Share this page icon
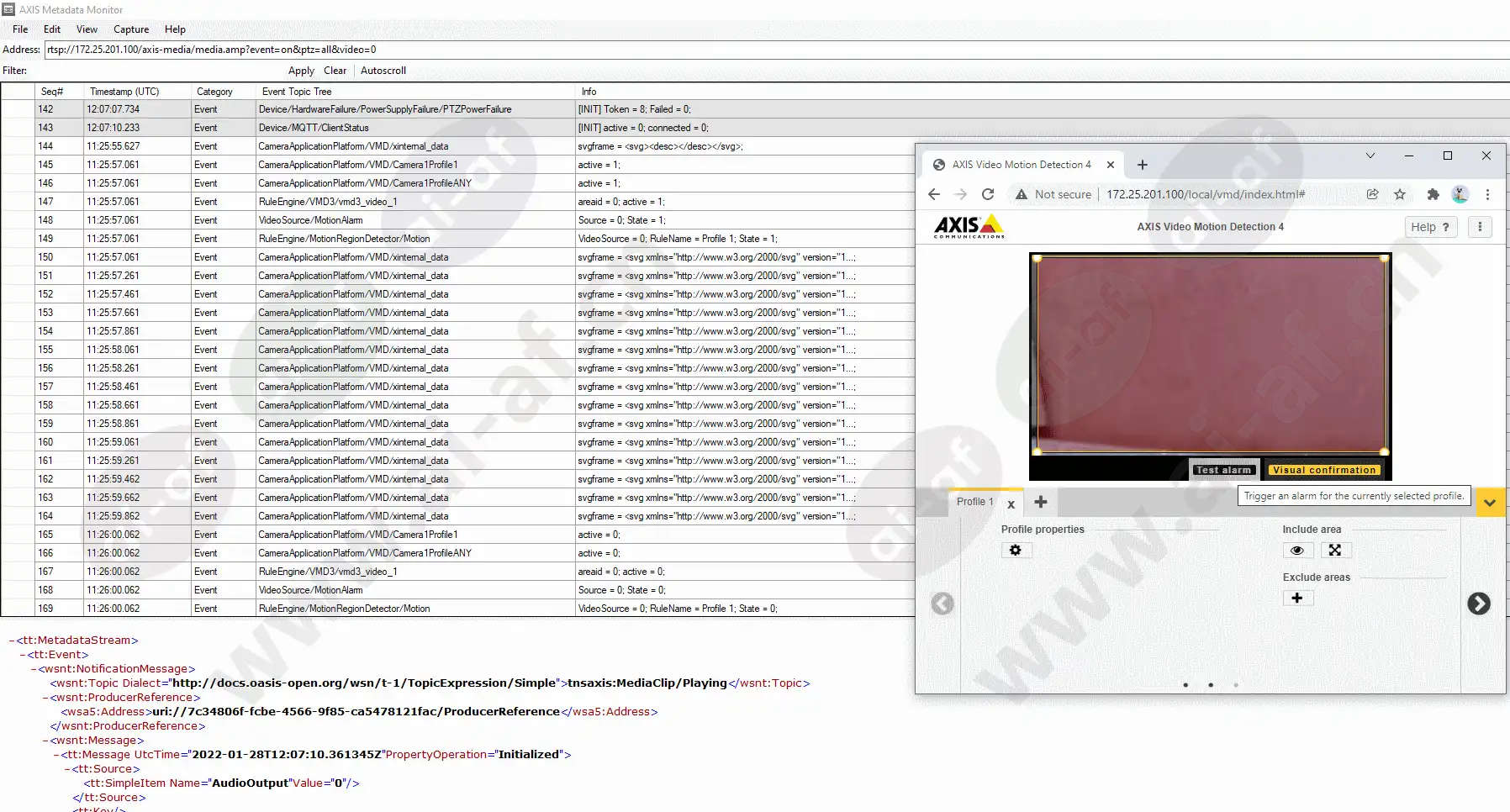The width and height of the screenshot is (1510, 812). click(1372, 194)
